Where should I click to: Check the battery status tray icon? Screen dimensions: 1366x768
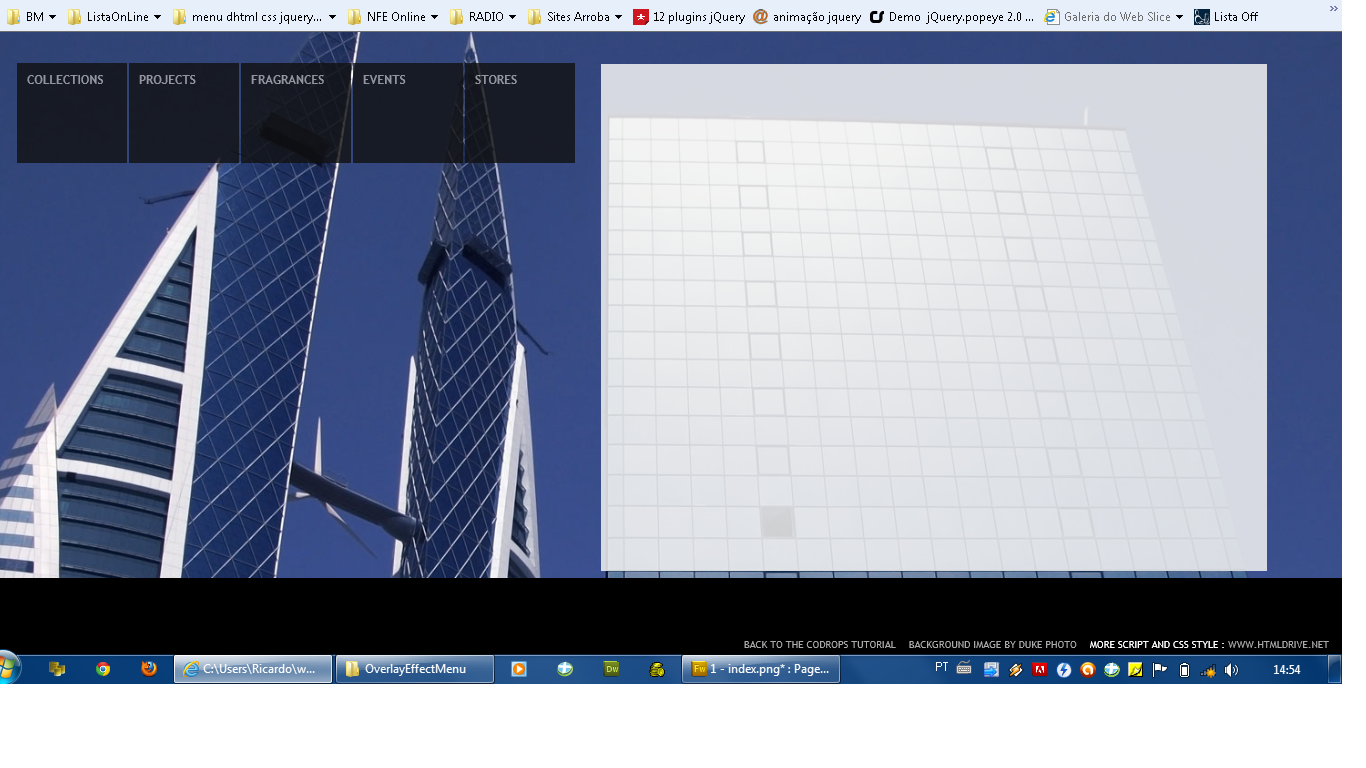click(x=1184, y=670)
